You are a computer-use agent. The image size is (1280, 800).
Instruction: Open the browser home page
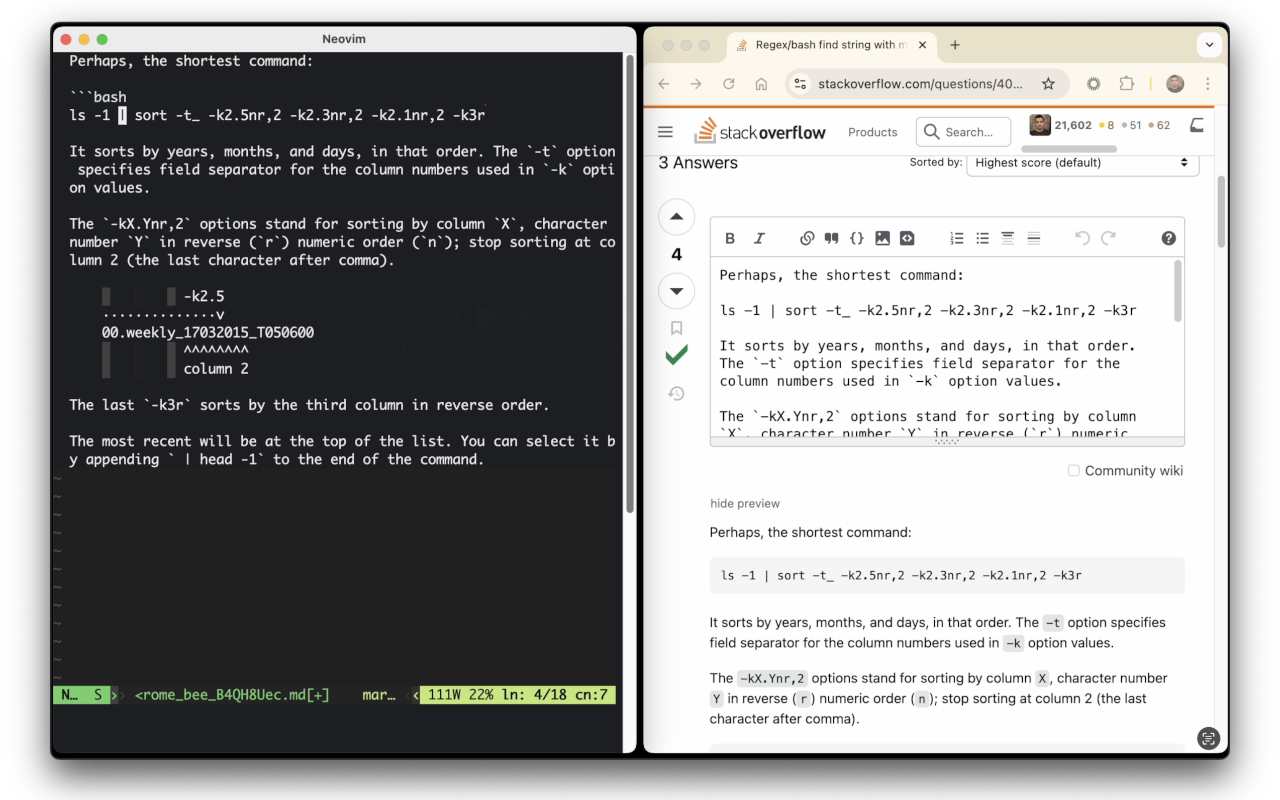[x=761, y=84]
